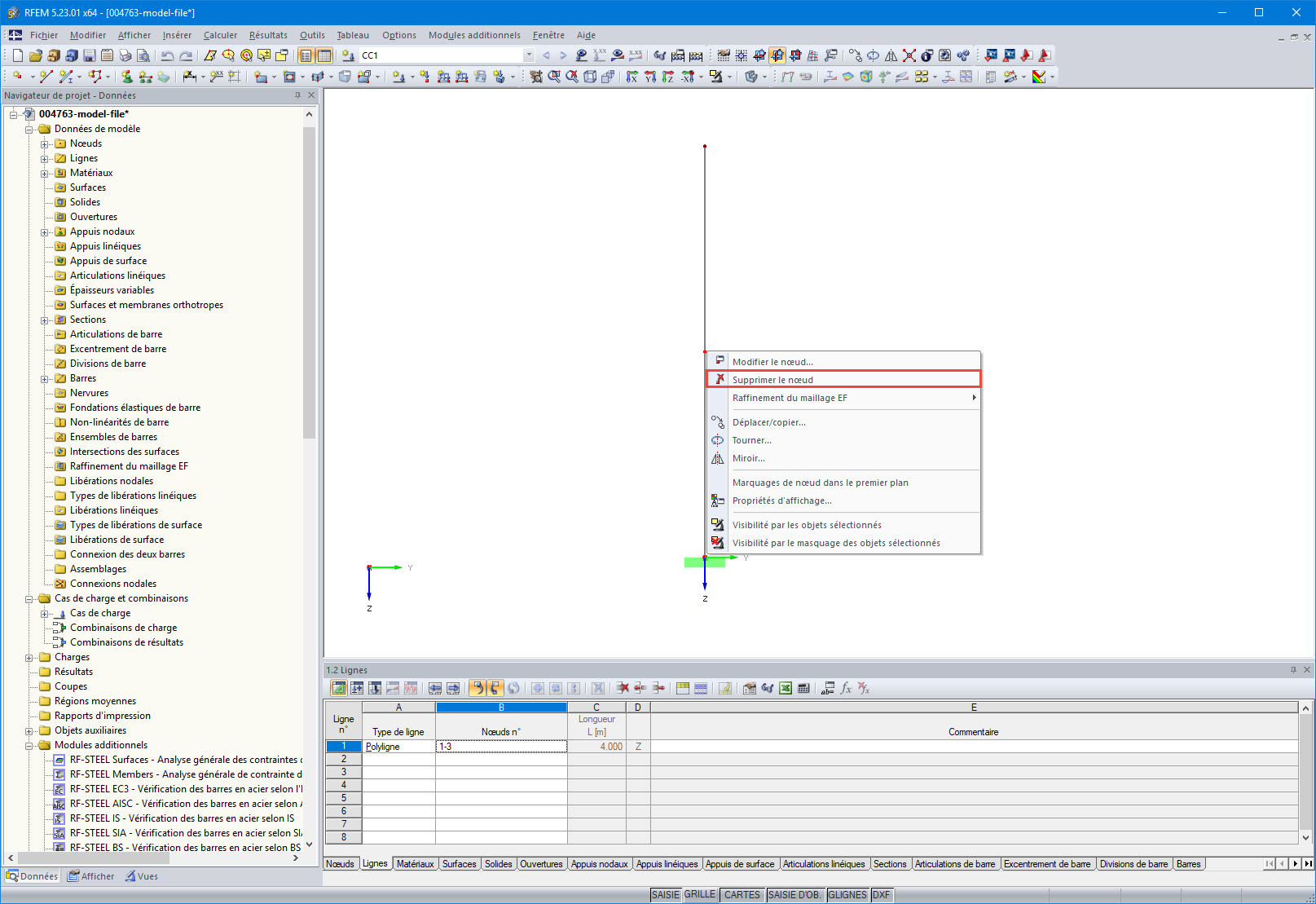The image size is (1316, 904).
Task: Close the project navigator panel
Action: (x=311, y=95)
